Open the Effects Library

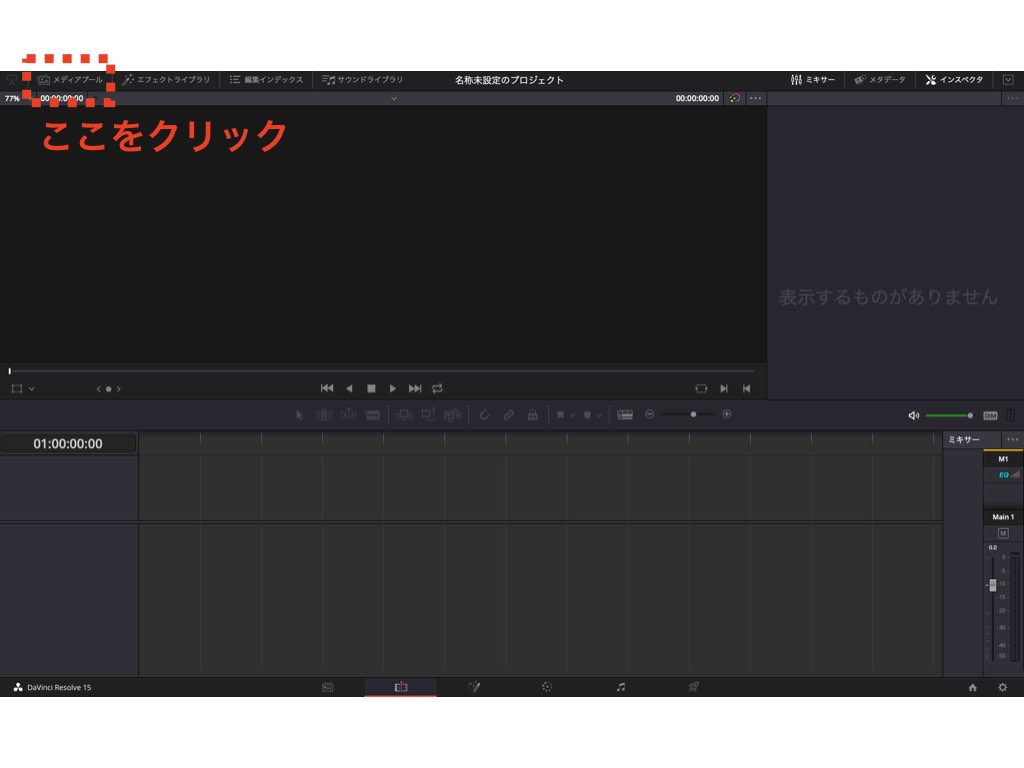tap(165, 80)
